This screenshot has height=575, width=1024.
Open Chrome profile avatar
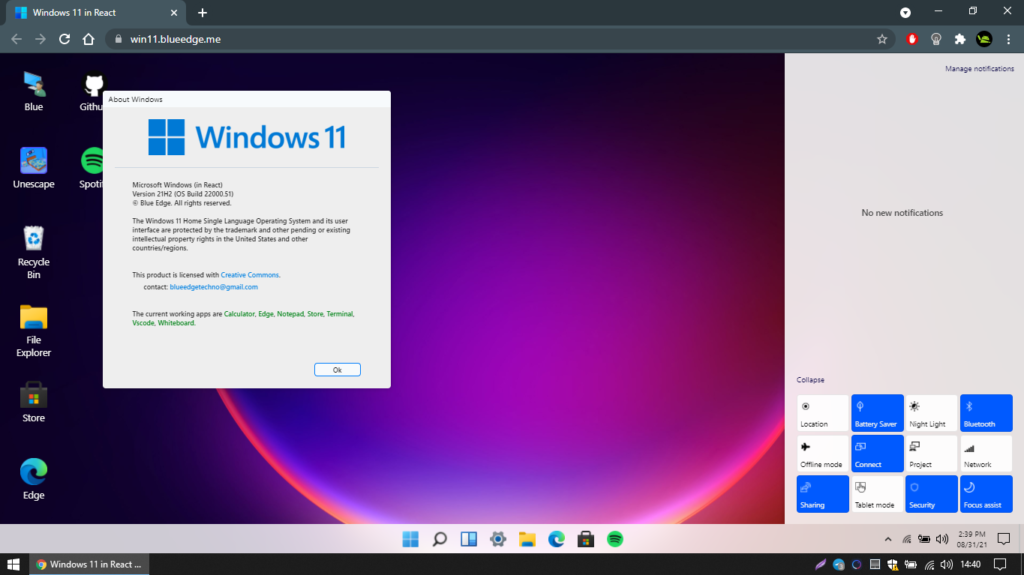pyautogui.click(x=984, y=39)
